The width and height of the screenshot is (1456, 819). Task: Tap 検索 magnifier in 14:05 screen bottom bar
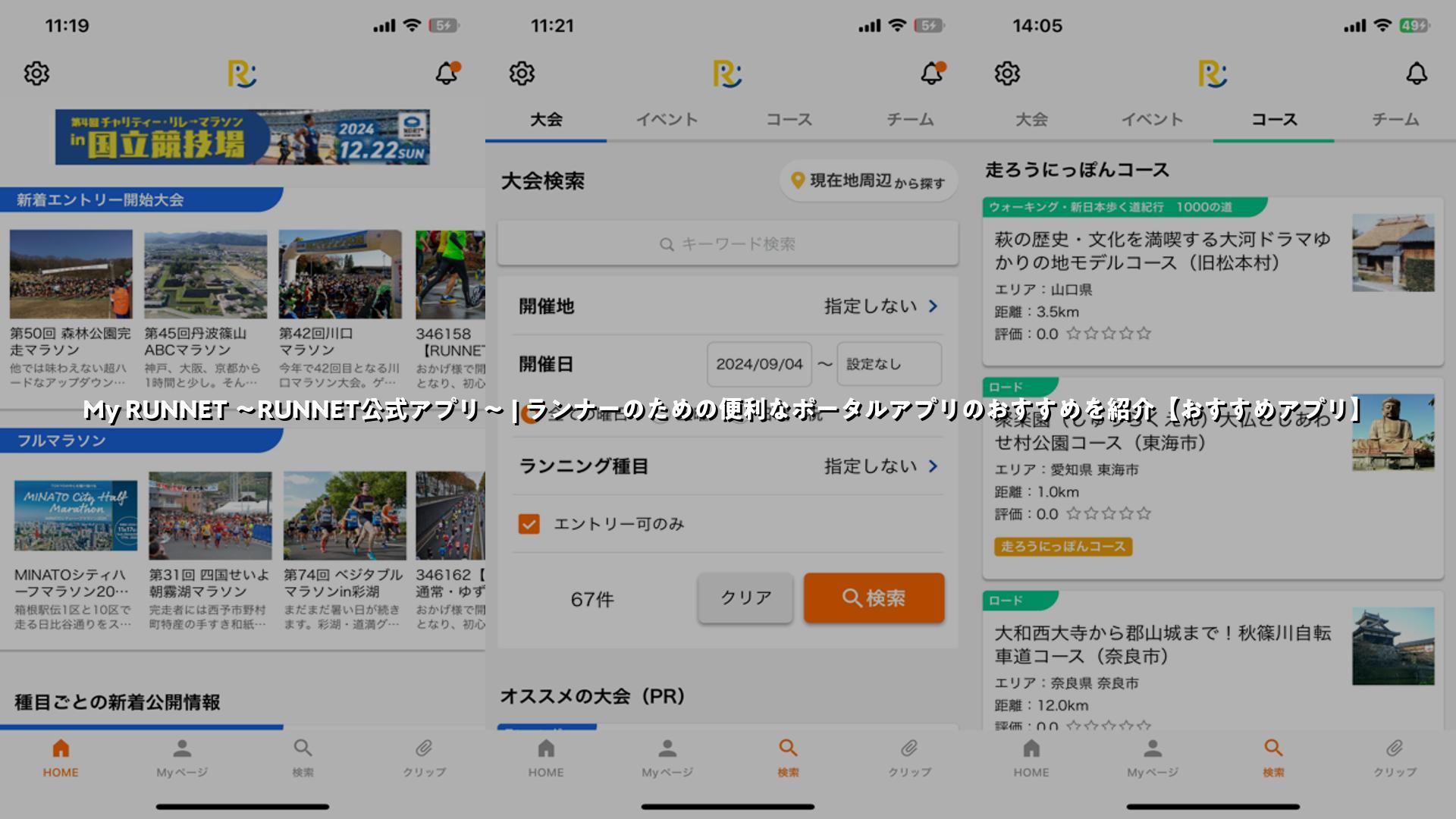click(1274, 758)
